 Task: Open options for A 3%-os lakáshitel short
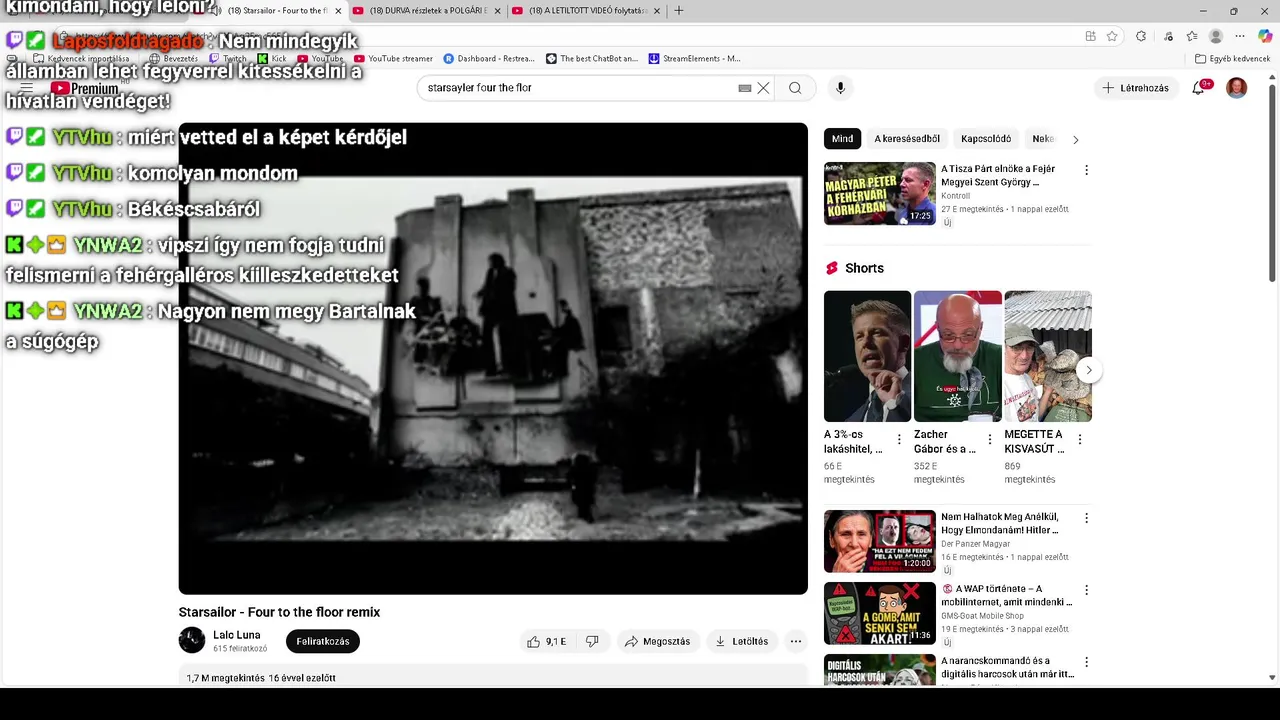(899, 439)
